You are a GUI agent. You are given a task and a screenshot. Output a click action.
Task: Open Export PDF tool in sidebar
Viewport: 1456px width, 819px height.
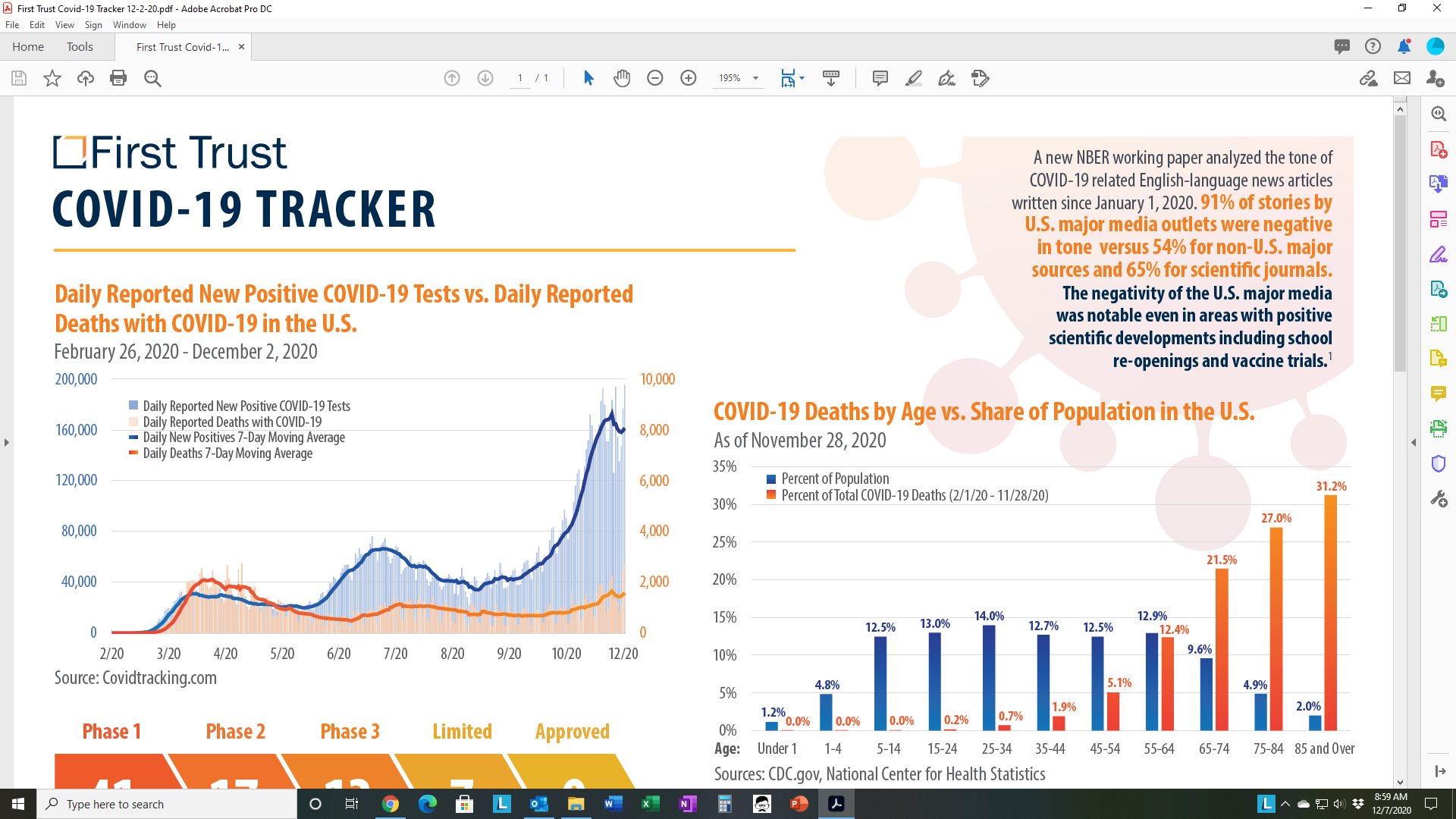tap(1439, 184)
